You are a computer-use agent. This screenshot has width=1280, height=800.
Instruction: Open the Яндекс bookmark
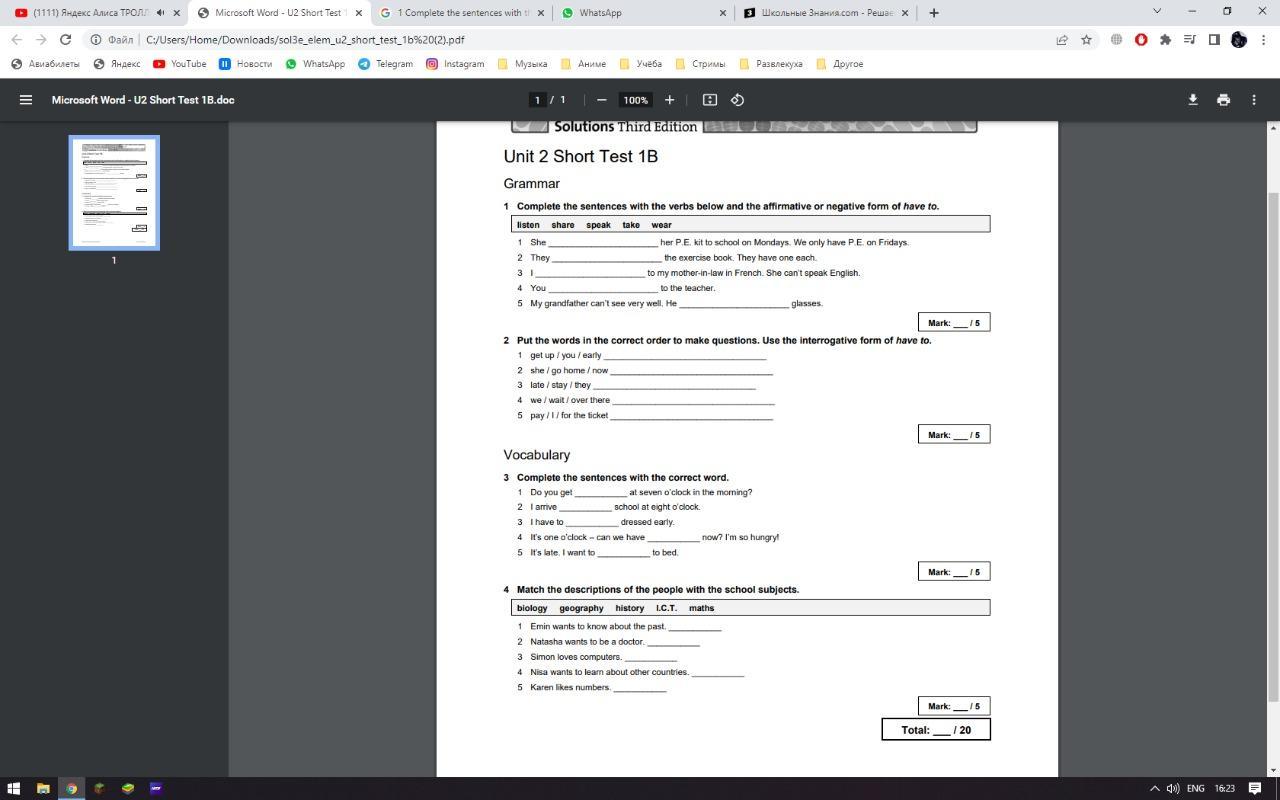(x=116, y=64)
